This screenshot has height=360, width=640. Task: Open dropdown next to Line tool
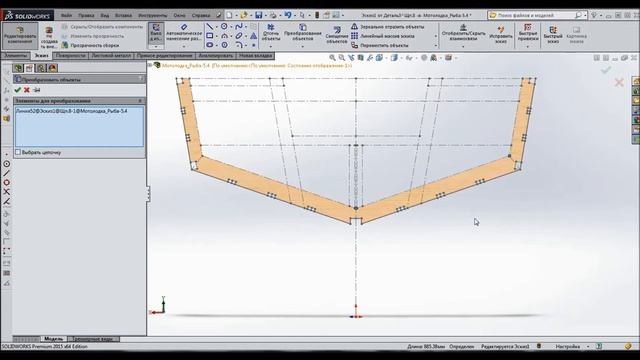(216, 27)
